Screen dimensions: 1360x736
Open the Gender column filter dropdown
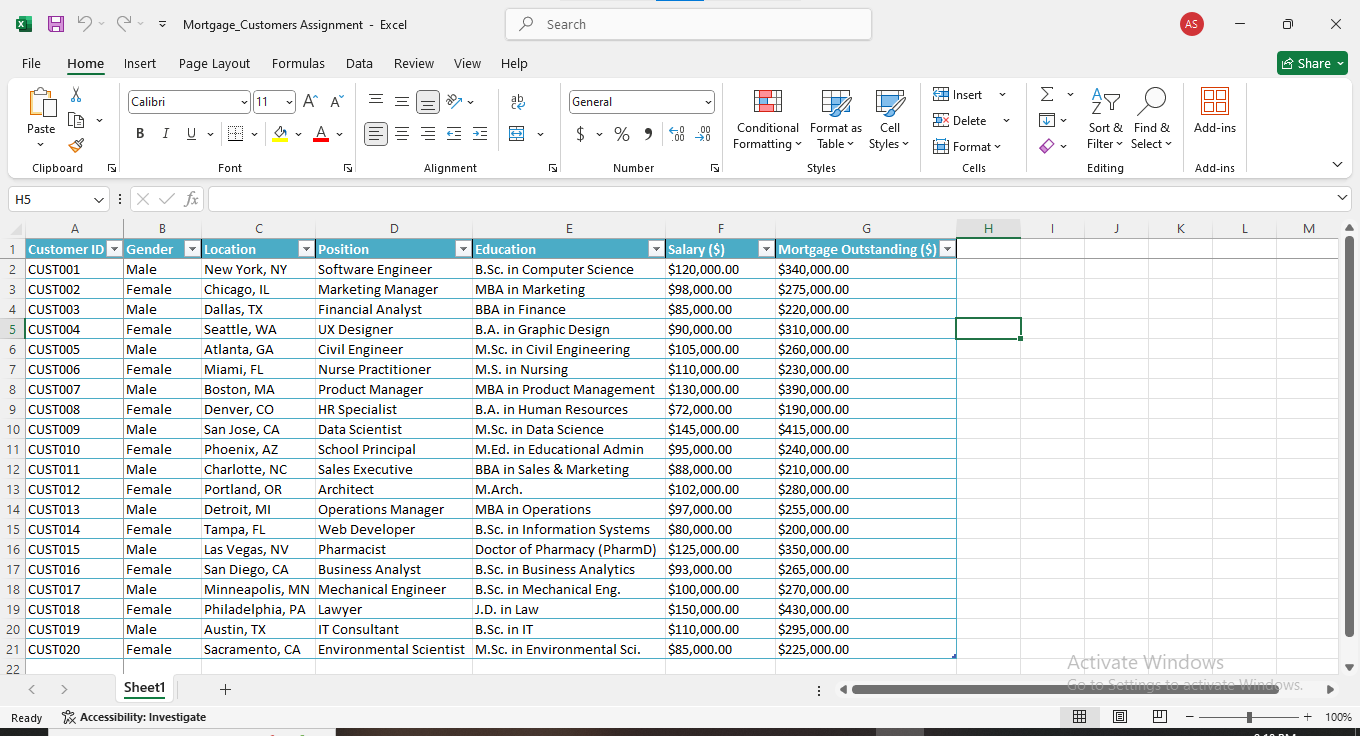tap(191, 249)
